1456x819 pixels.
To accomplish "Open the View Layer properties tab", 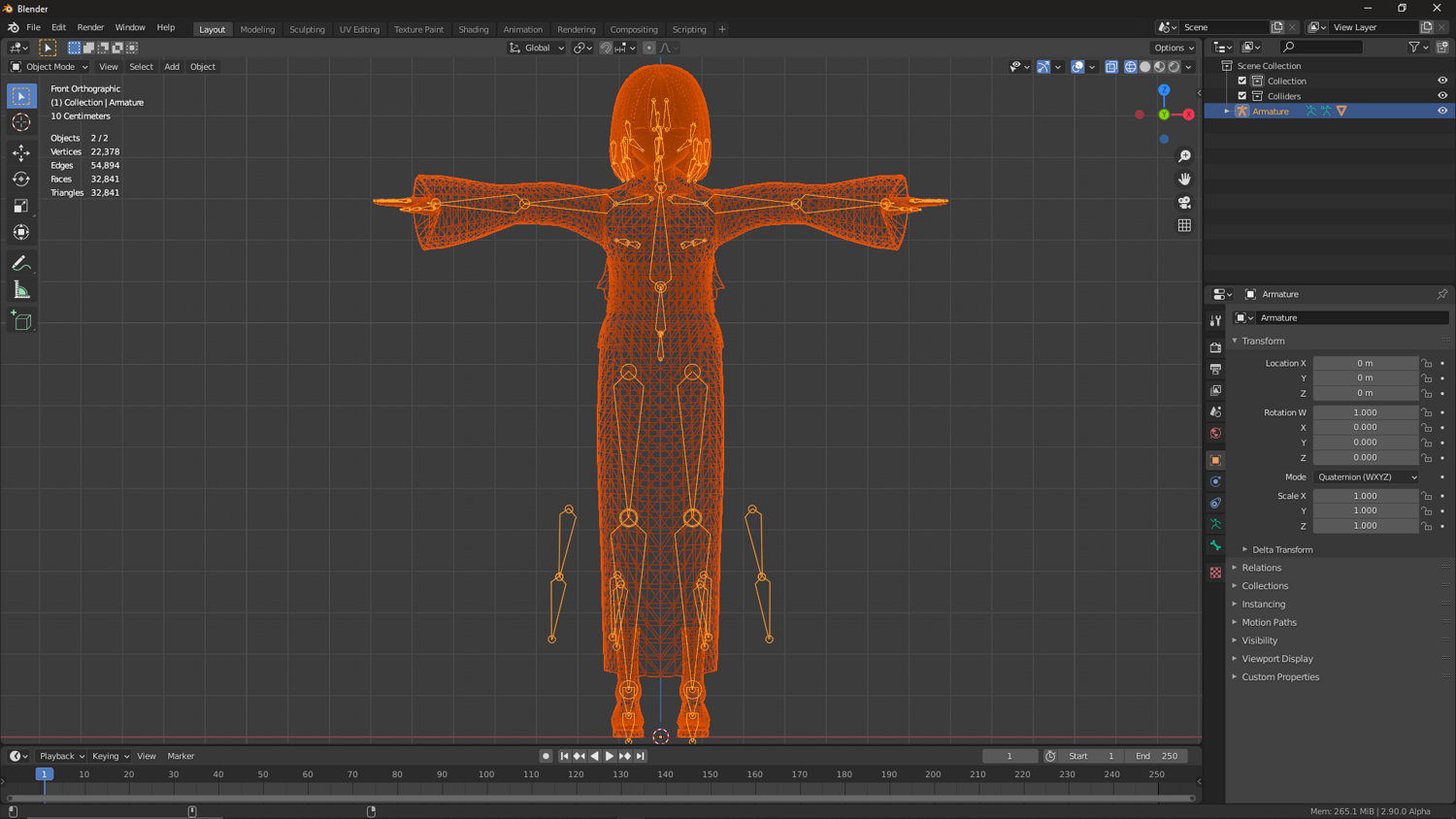I will [1215, 390].
